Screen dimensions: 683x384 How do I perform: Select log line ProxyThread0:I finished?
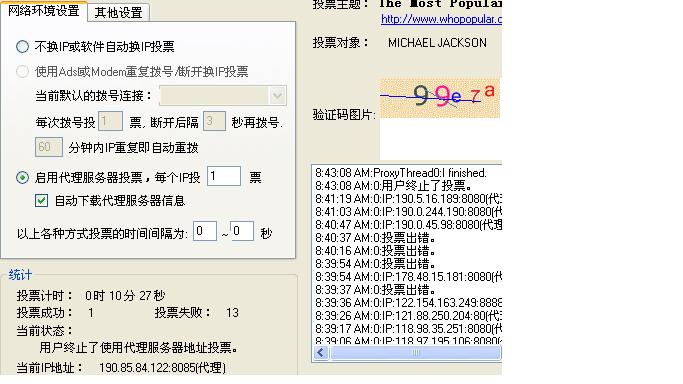(401, 173)
